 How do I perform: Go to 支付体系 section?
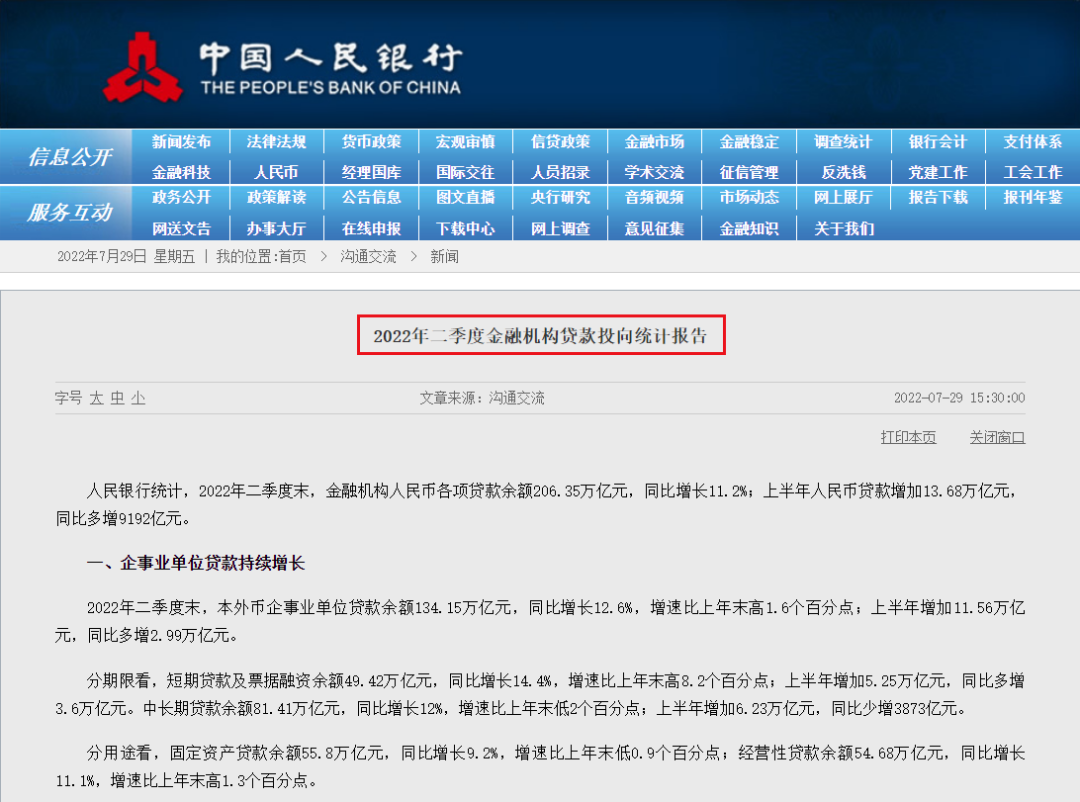(1033, 142)
